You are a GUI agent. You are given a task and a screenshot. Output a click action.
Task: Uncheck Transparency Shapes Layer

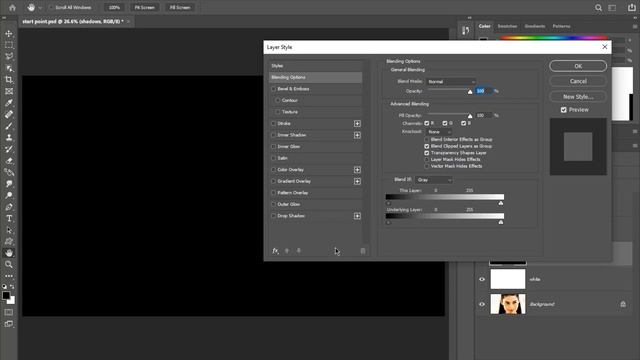[427, 153]
